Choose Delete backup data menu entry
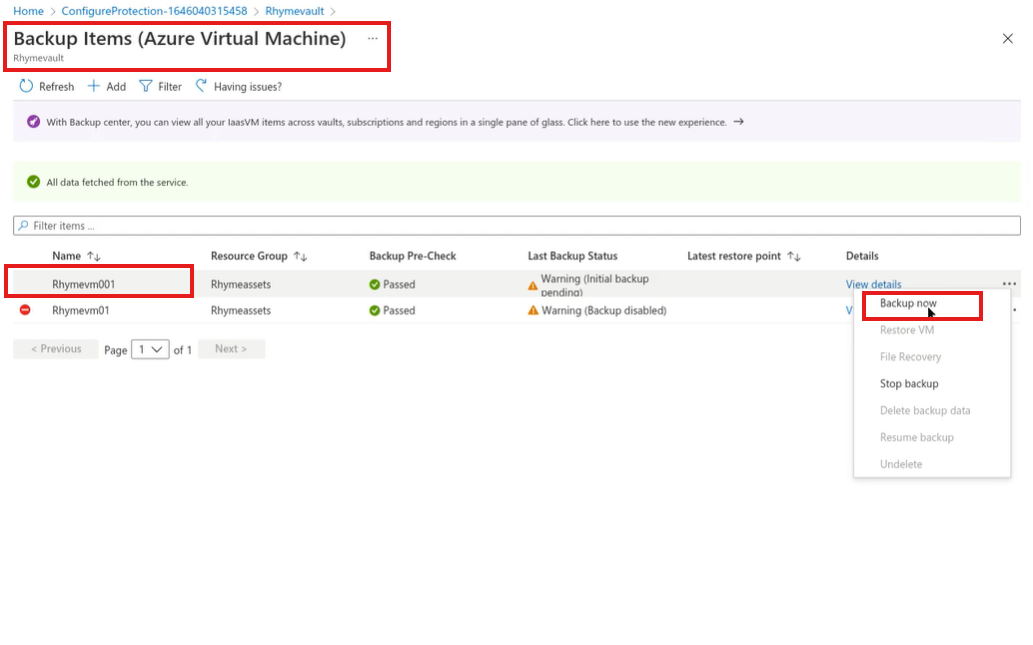Image resolution: width=1033 pixels, height=645 pixels. pyautogui.click(x=924, y=410)
